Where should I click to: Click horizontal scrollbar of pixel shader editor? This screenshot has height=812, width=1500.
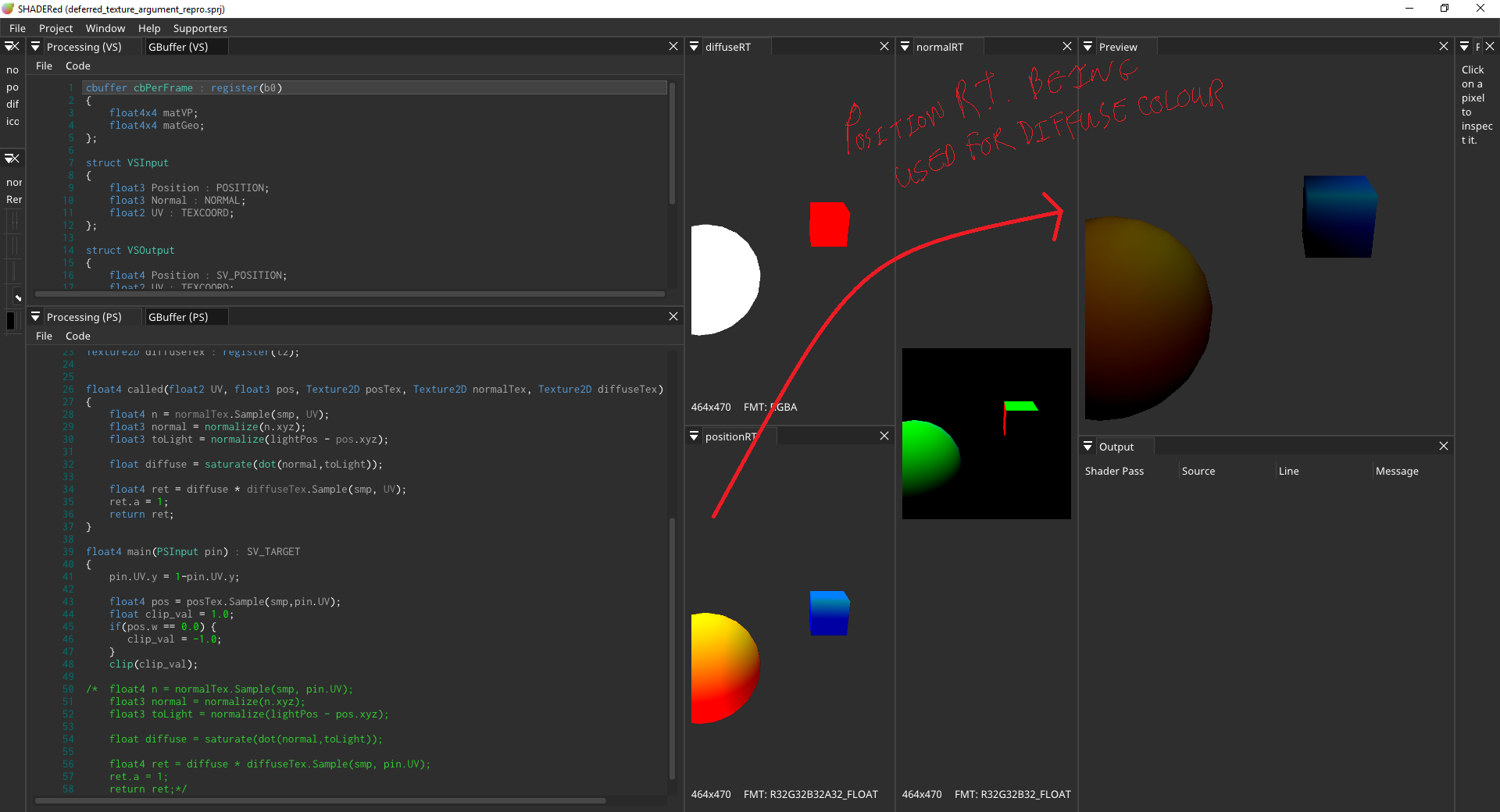[x=320, y=800]
